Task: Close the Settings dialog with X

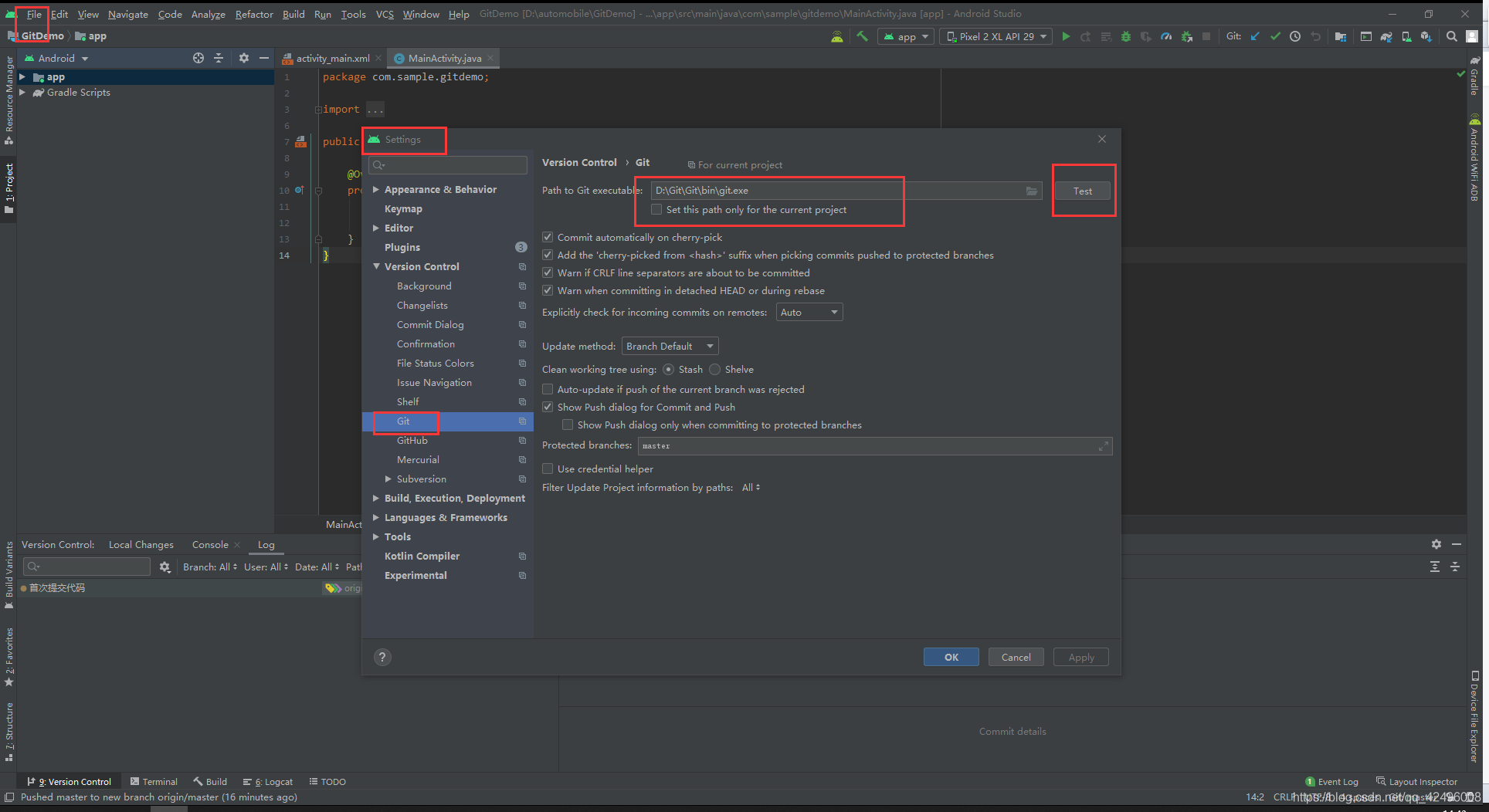Action: [1102, 139]
